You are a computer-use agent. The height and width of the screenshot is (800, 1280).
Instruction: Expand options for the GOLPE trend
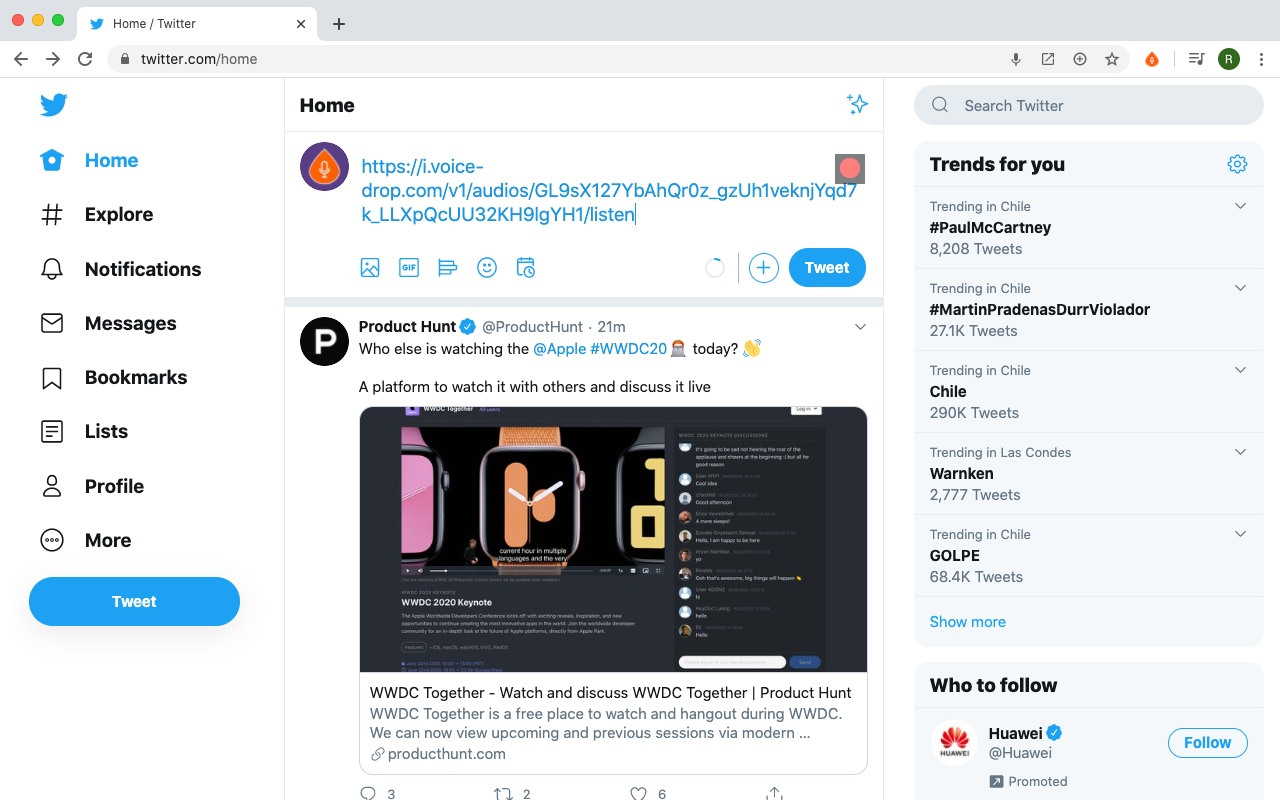1240,534
